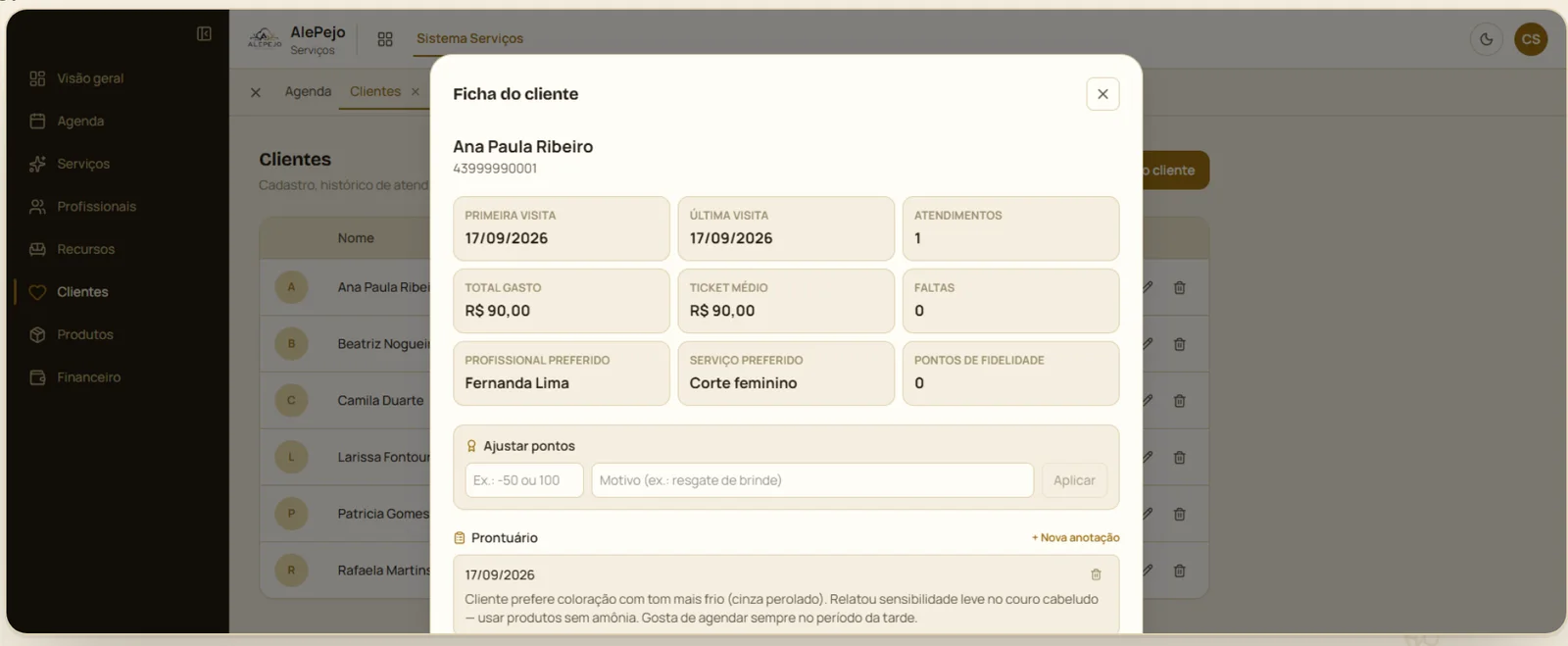Viewport: 1568px width, 646px height.
Task: Click Rafaela Martins client name
Action: click(383, 571)
